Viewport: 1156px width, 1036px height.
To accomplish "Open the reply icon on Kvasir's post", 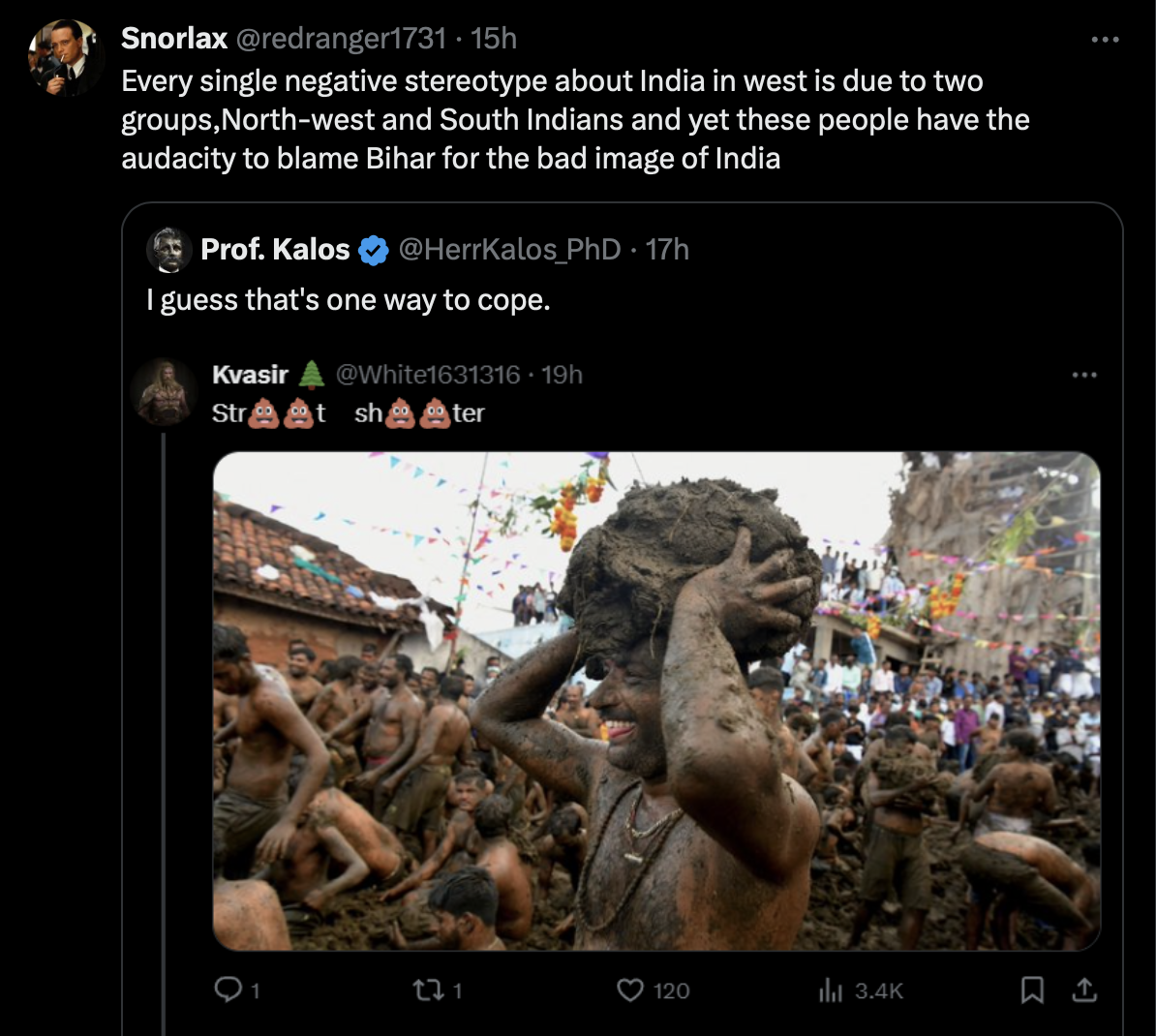I will 228,990.
